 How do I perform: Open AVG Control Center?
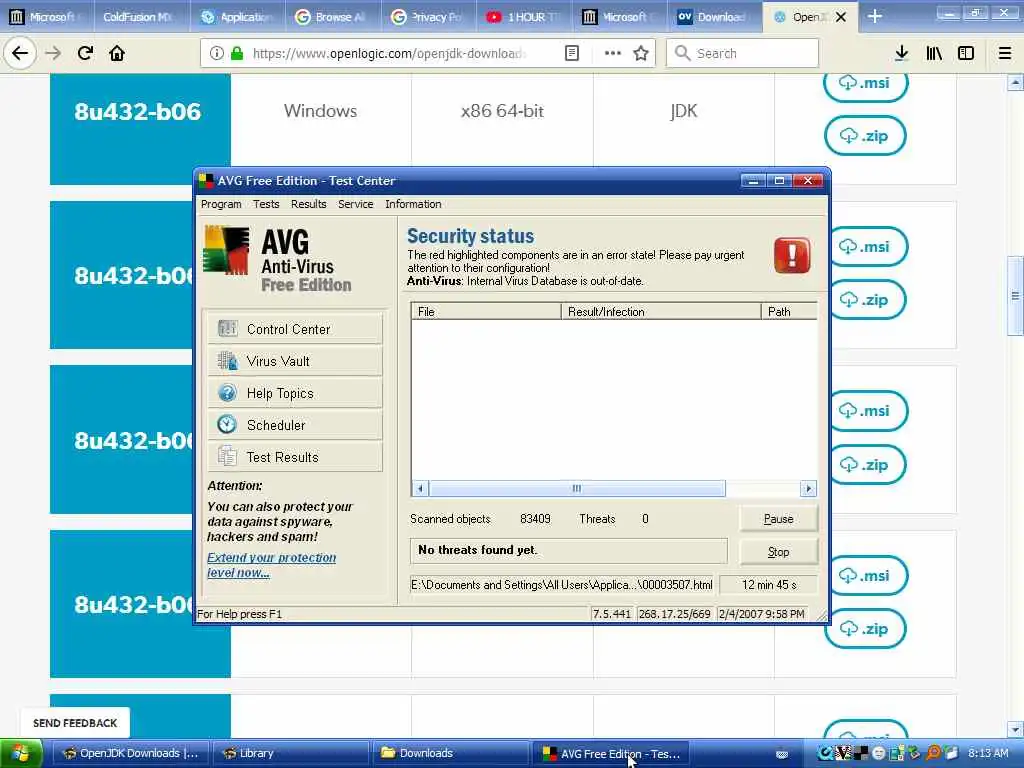pyautogui.click(x=295, y=329)
